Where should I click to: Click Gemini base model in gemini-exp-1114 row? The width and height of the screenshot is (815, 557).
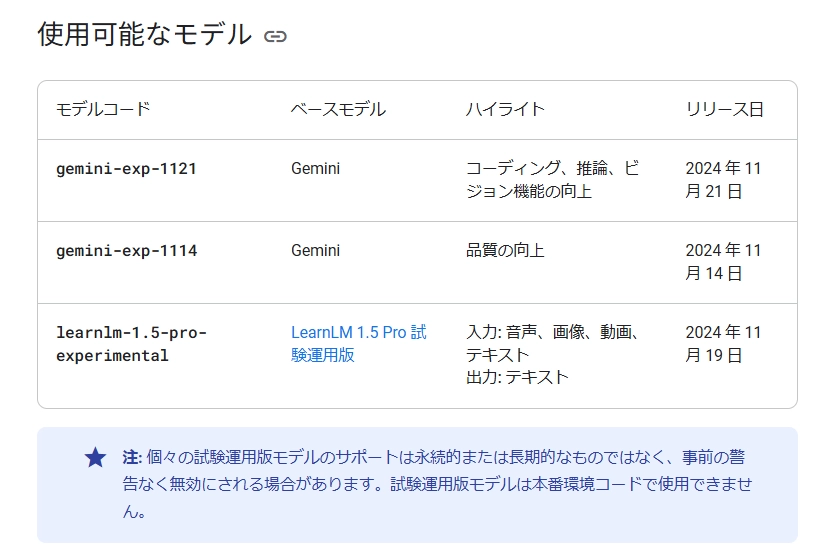[x=316, y=250]
